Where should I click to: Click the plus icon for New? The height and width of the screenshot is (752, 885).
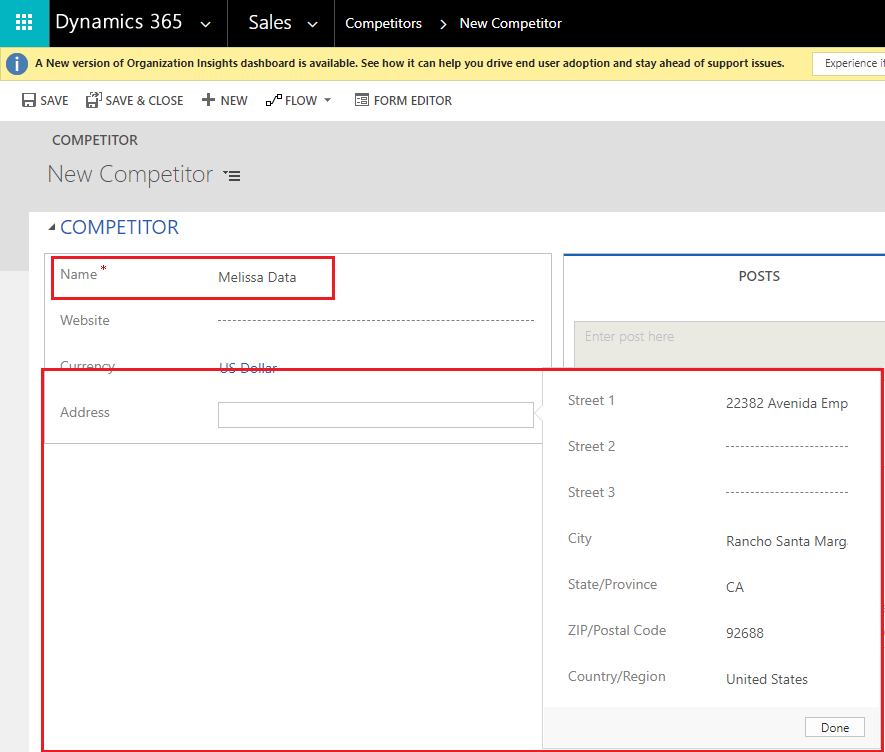[x=208, y=100]
